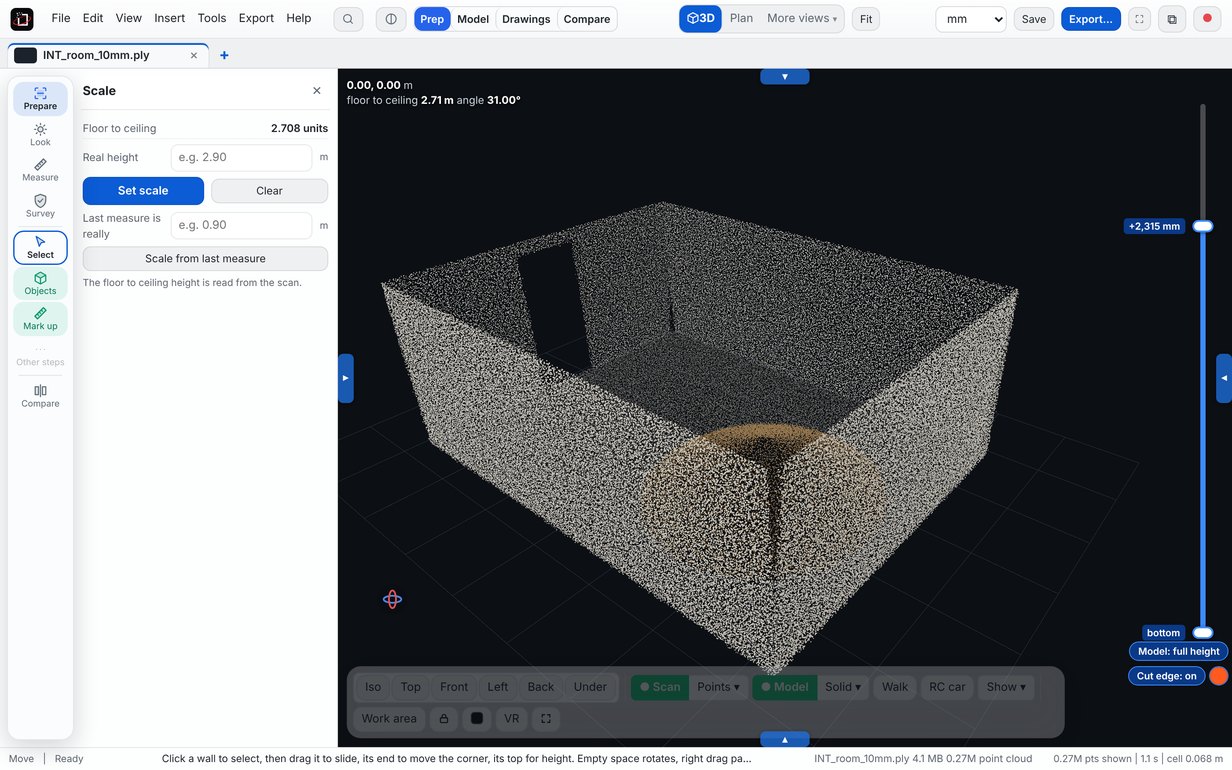This screenshot has width=1232, height=770.
Task: Open the Points display dropdown
Action: [x=718, y=687]
